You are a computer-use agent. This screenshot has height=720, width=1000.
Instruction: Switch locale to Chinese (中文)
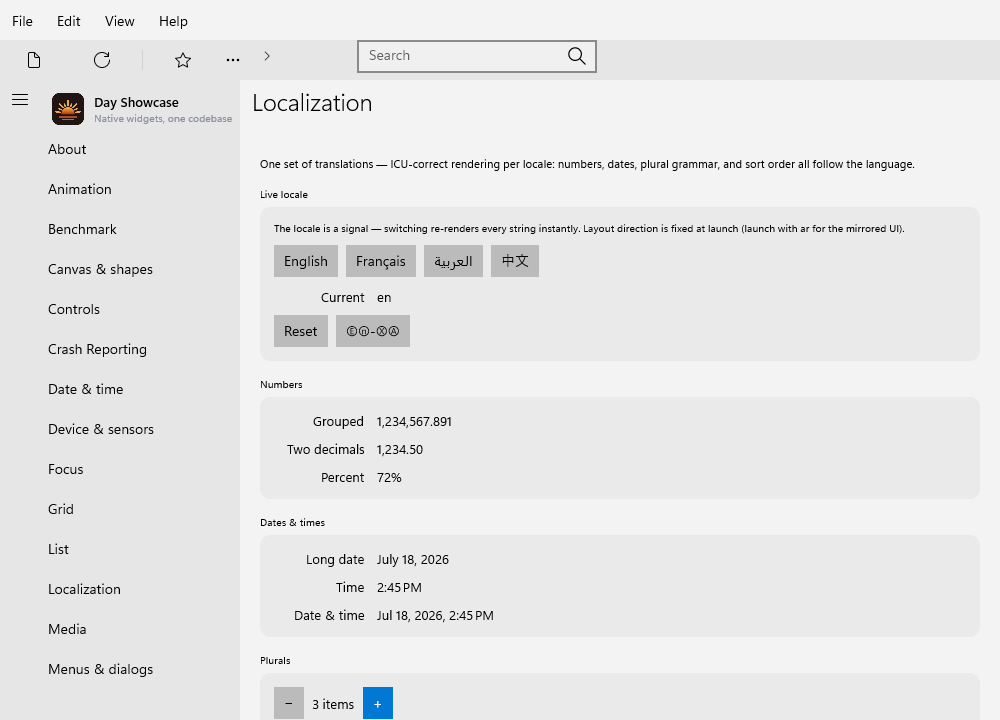pyautogui.click(x=515, y=261)
